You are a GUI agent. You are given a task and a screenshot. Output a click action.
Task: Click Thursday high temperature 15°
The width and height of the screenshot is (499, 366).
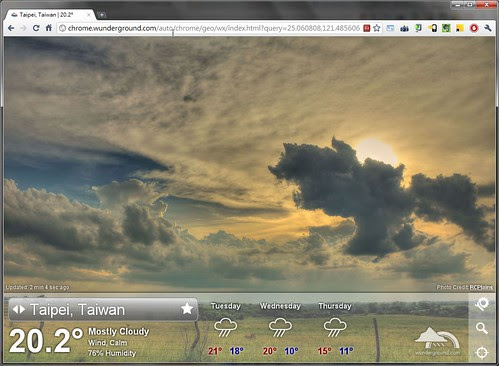point(324,351)
